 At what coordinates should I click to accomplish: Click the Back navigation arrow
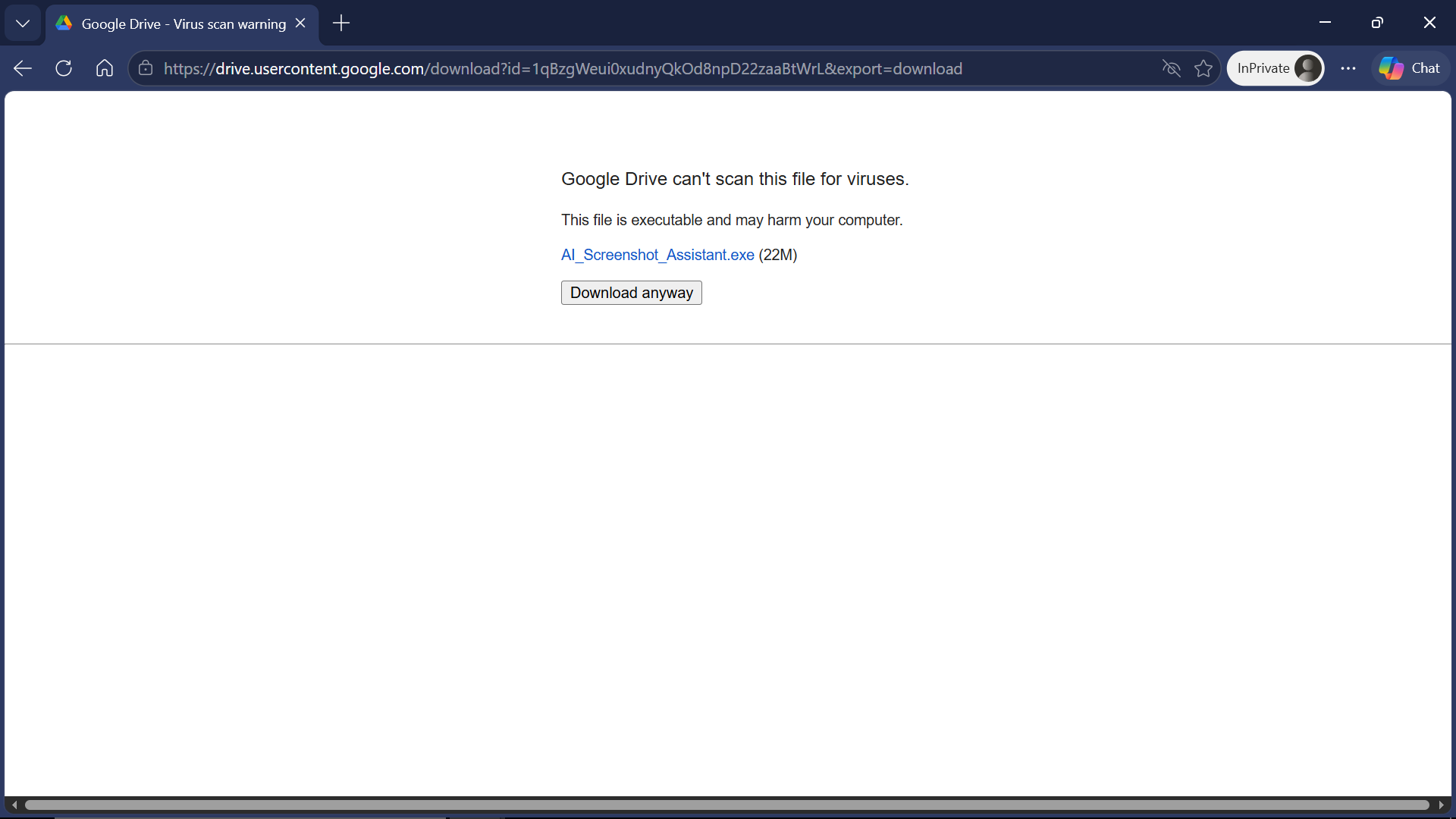pyautogui.click(x=22, y=68)
